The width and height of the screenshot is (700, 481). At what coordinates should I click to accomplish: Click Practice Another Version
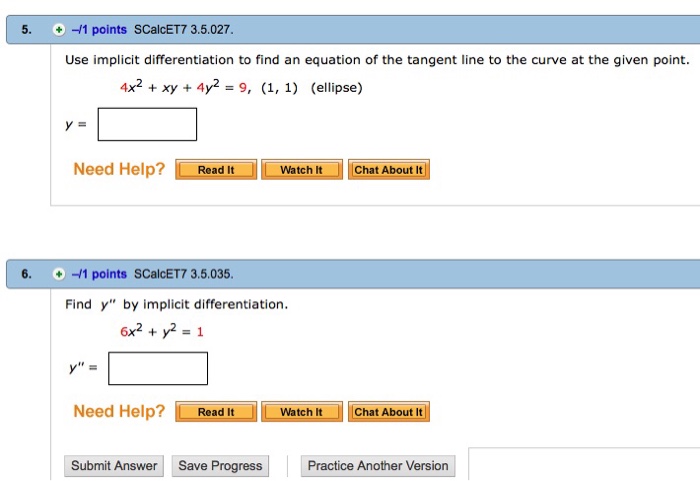click(378, 466)
